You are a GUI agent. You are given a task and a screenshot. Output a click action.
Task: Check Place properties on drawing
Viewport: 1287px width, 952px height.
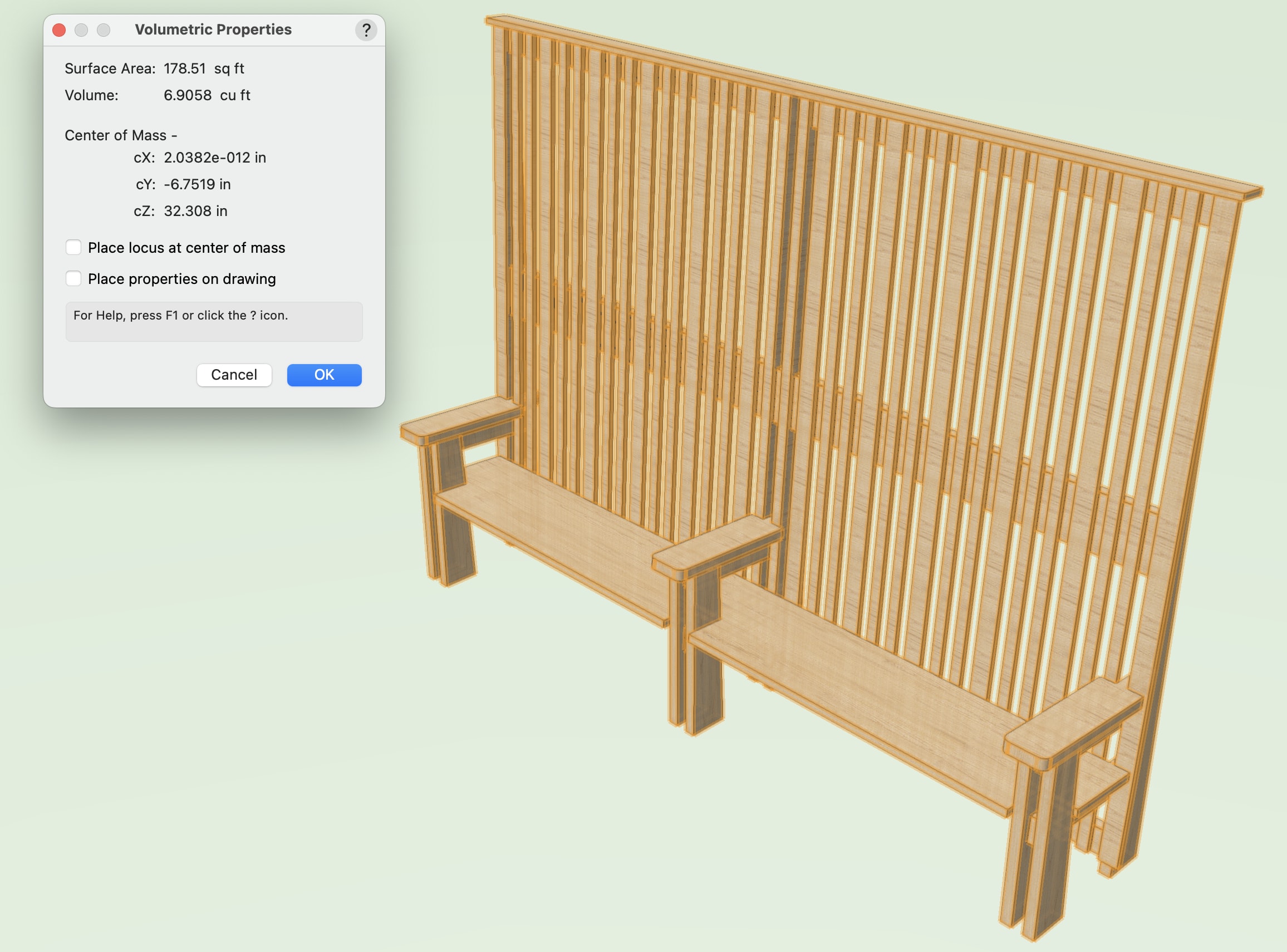pos(73,279)
